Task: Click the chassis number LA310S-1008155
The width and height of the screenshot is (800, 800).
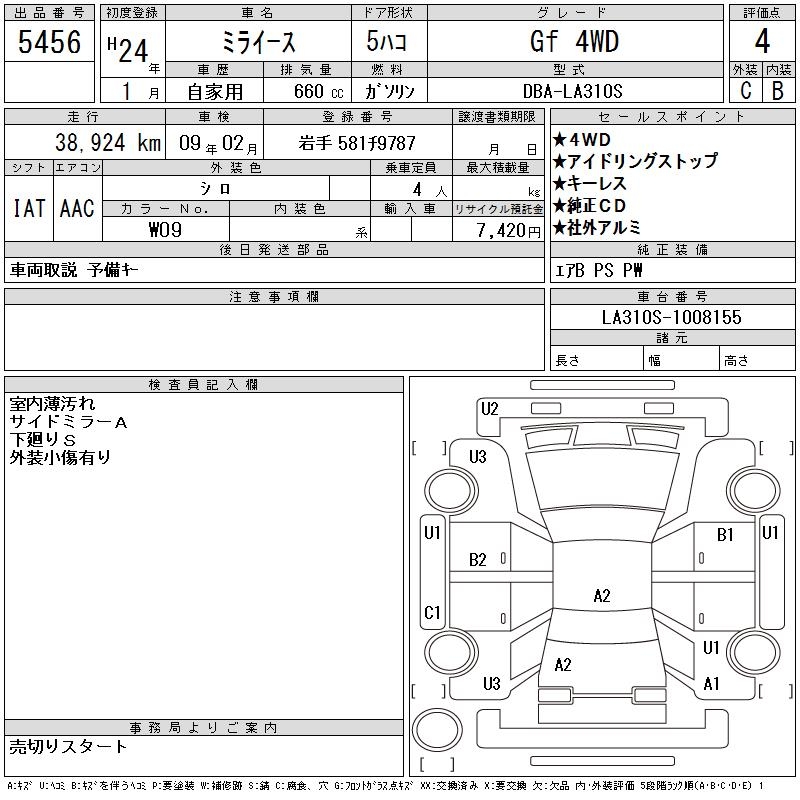Action: [x=671, y=318]
